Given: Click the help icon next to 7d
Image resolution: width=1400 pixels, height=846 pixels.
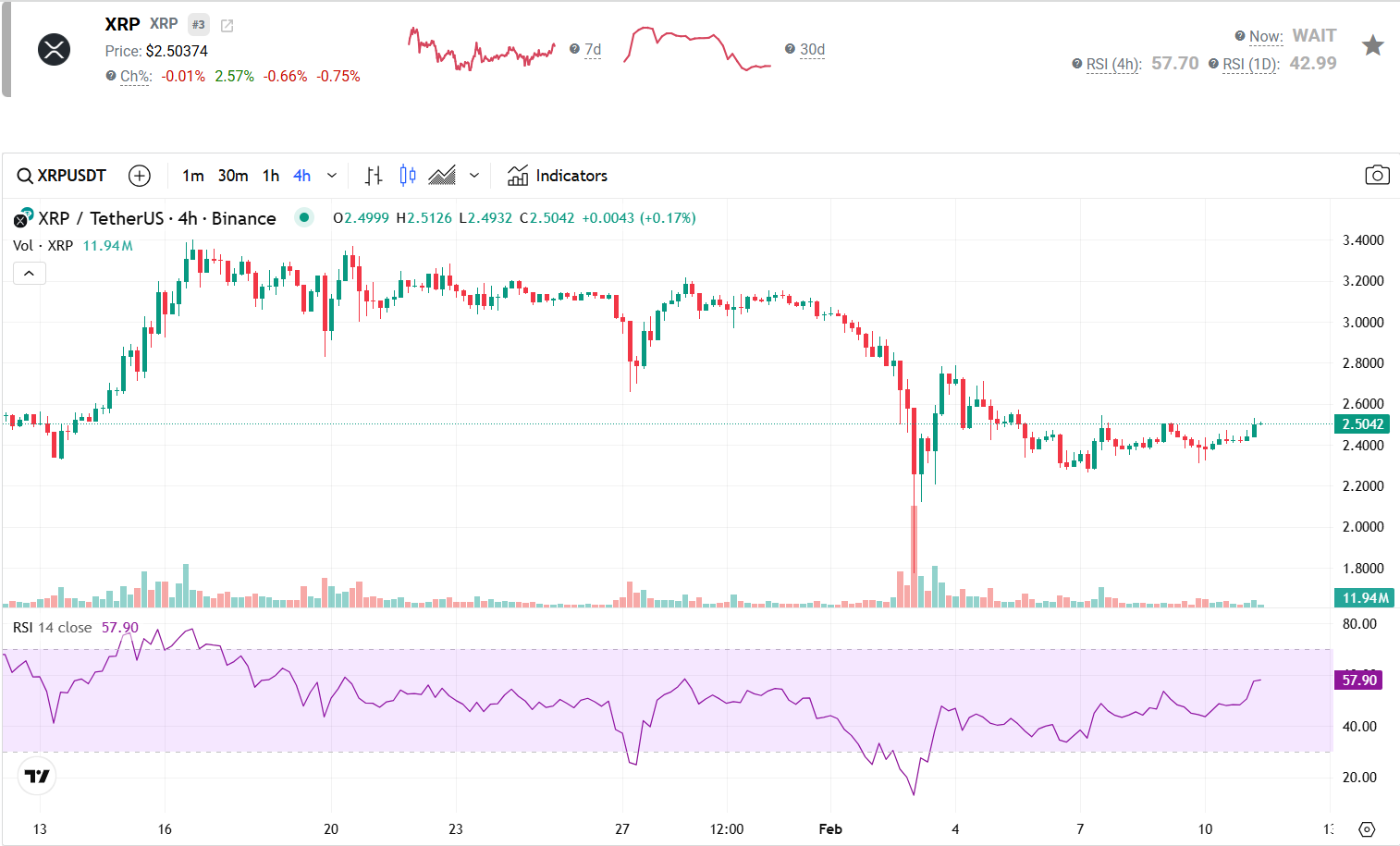Looking at the screenshot, I should click(x=574, y=49).
